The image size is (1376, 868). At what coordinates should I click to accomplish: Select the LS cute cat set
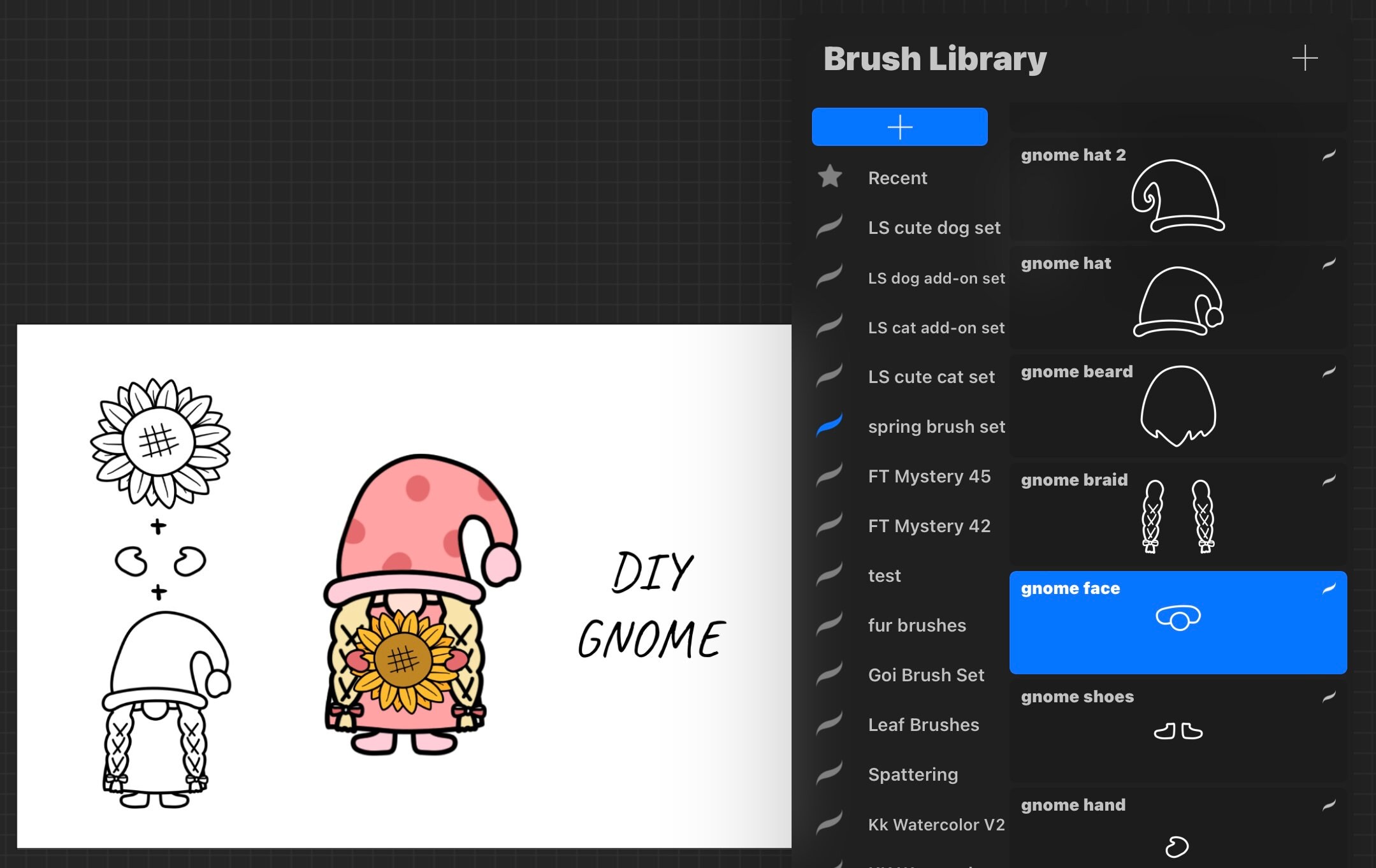tap(910, 377)
